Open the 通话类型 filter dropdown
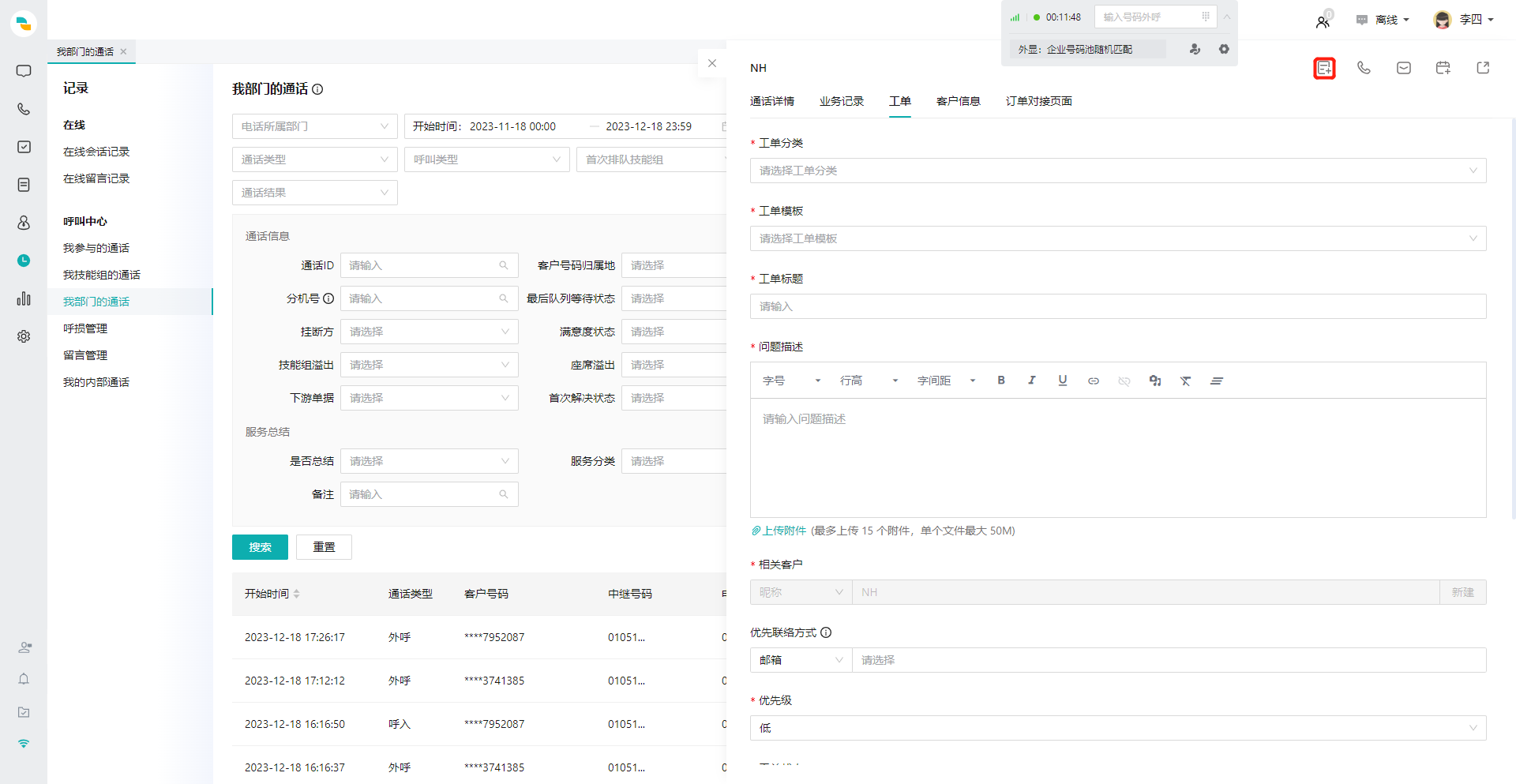The image size is (1516, 784). pyautogui.click(x=315, y=159)
